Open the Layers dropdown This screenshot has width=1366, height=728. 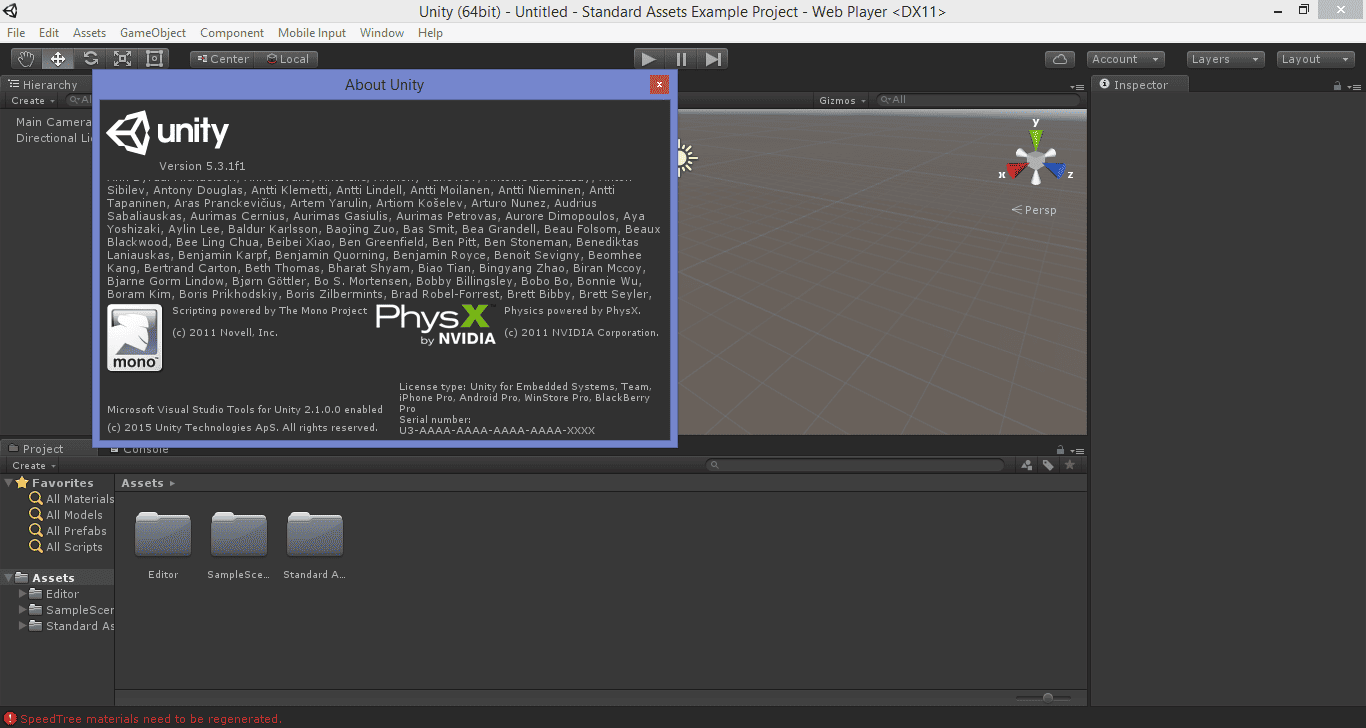1226,59
